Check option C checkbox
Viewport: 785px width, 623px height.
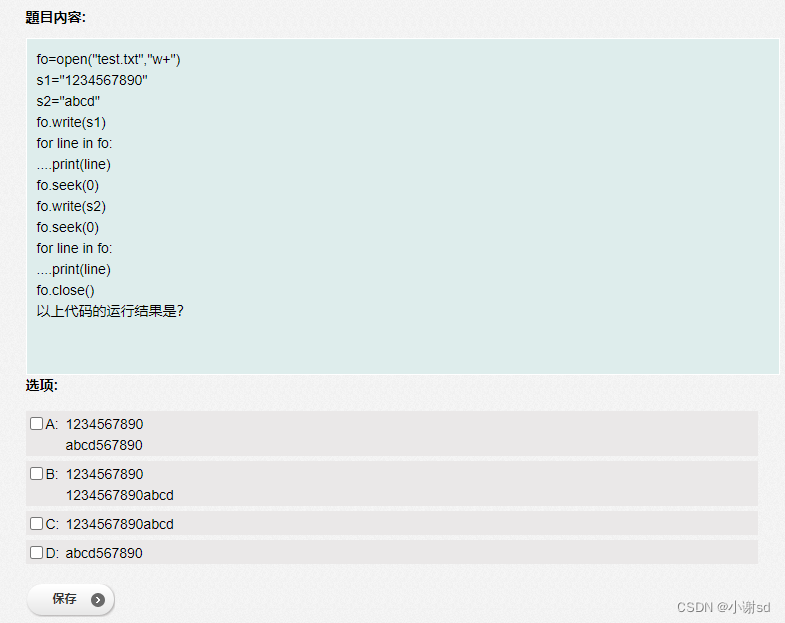point(37,523)
